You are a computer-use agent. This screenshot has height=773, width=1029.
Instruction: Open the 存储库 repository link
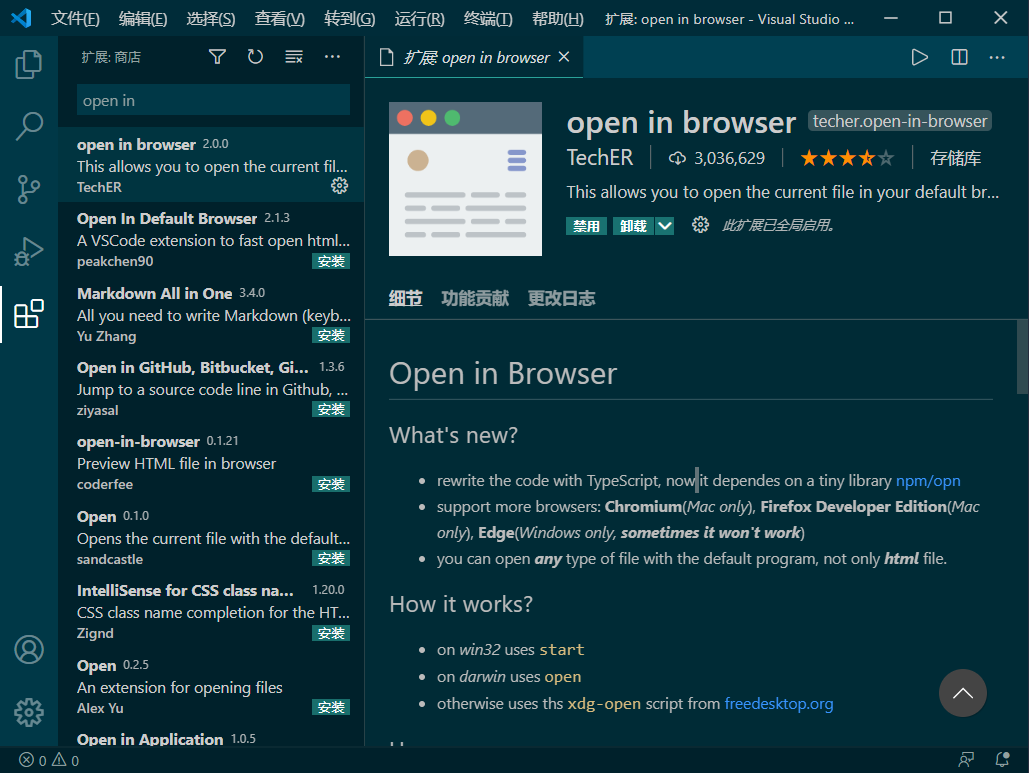point(956,158)
